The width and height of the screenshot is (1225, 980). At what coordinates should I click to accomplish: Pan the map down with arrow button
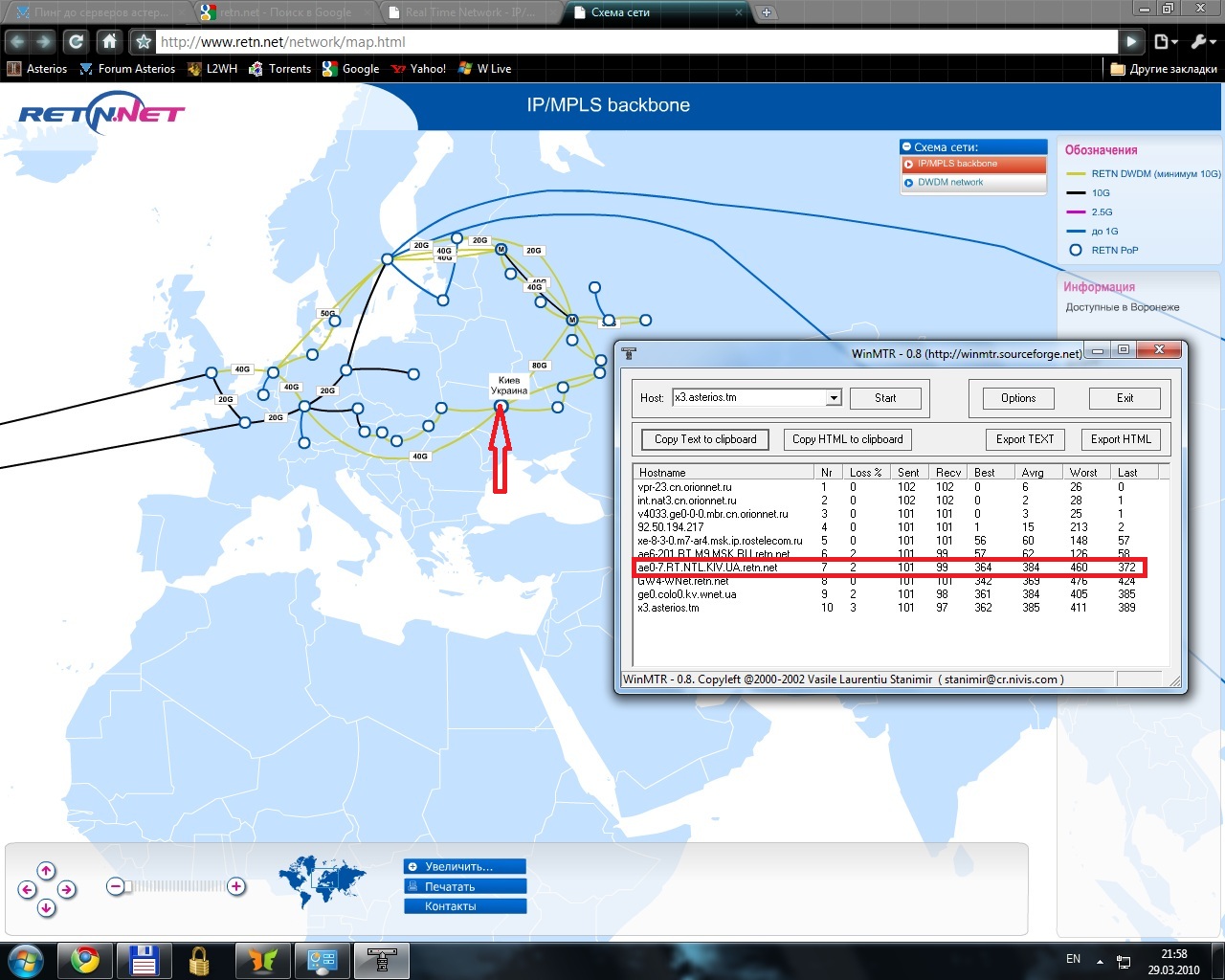(x=47, y=907)
